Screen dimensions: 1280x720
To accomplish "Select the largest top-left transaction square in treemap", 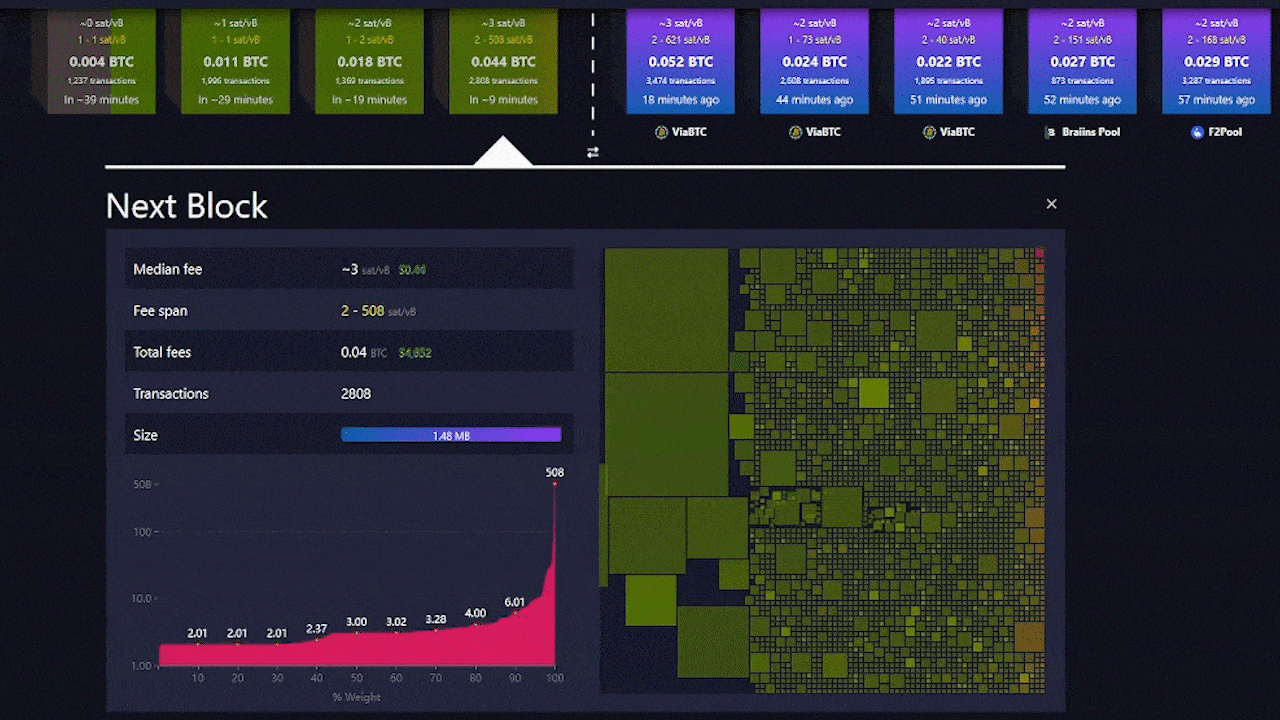I will [x=666, y=310].
